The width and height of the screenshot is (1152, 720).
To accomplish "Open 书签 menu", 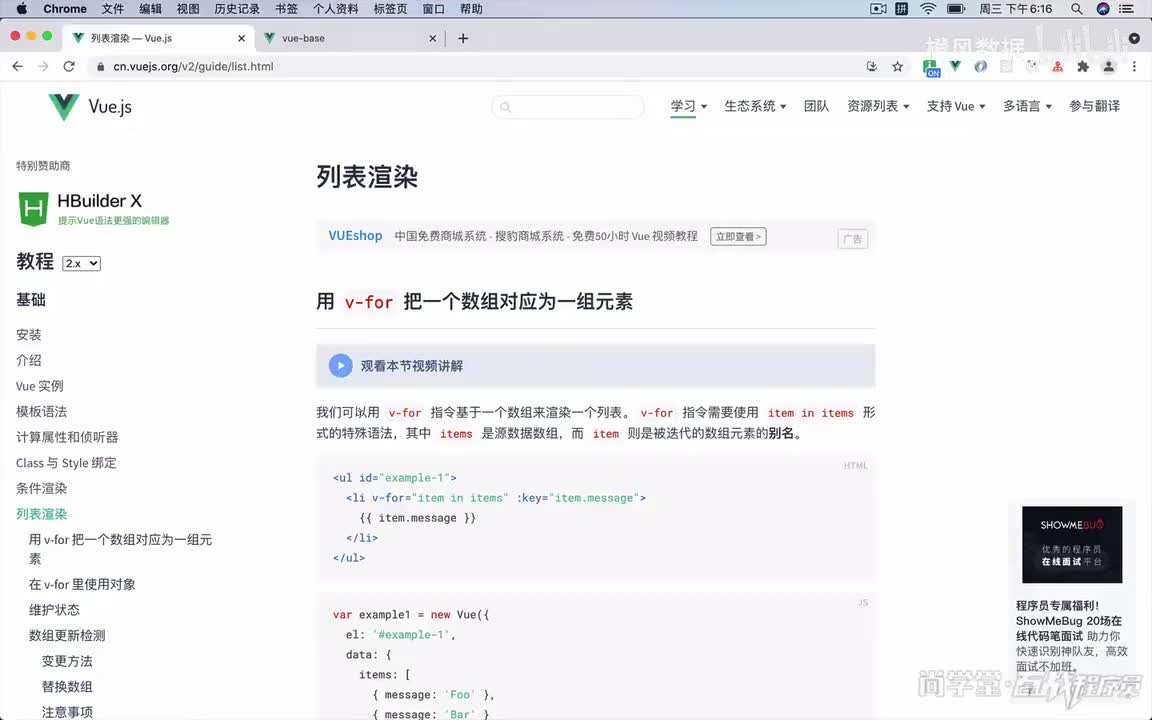I will (286, 9).
